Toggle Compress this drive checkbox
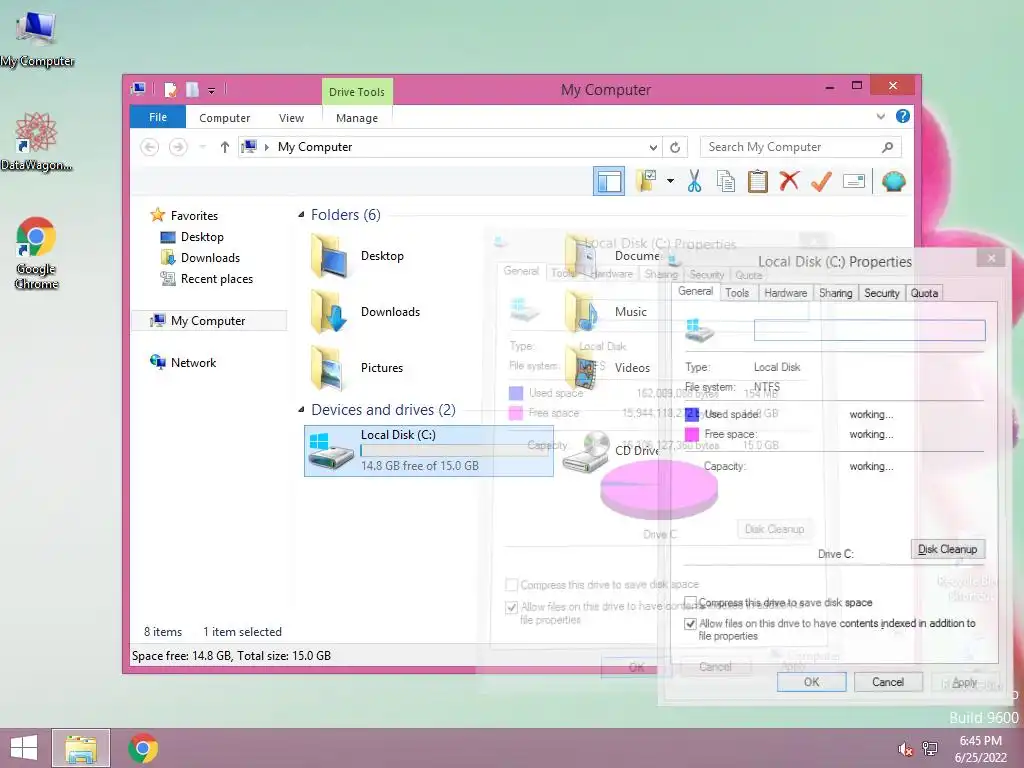The image size is (1024, 768). pos(690,602)
